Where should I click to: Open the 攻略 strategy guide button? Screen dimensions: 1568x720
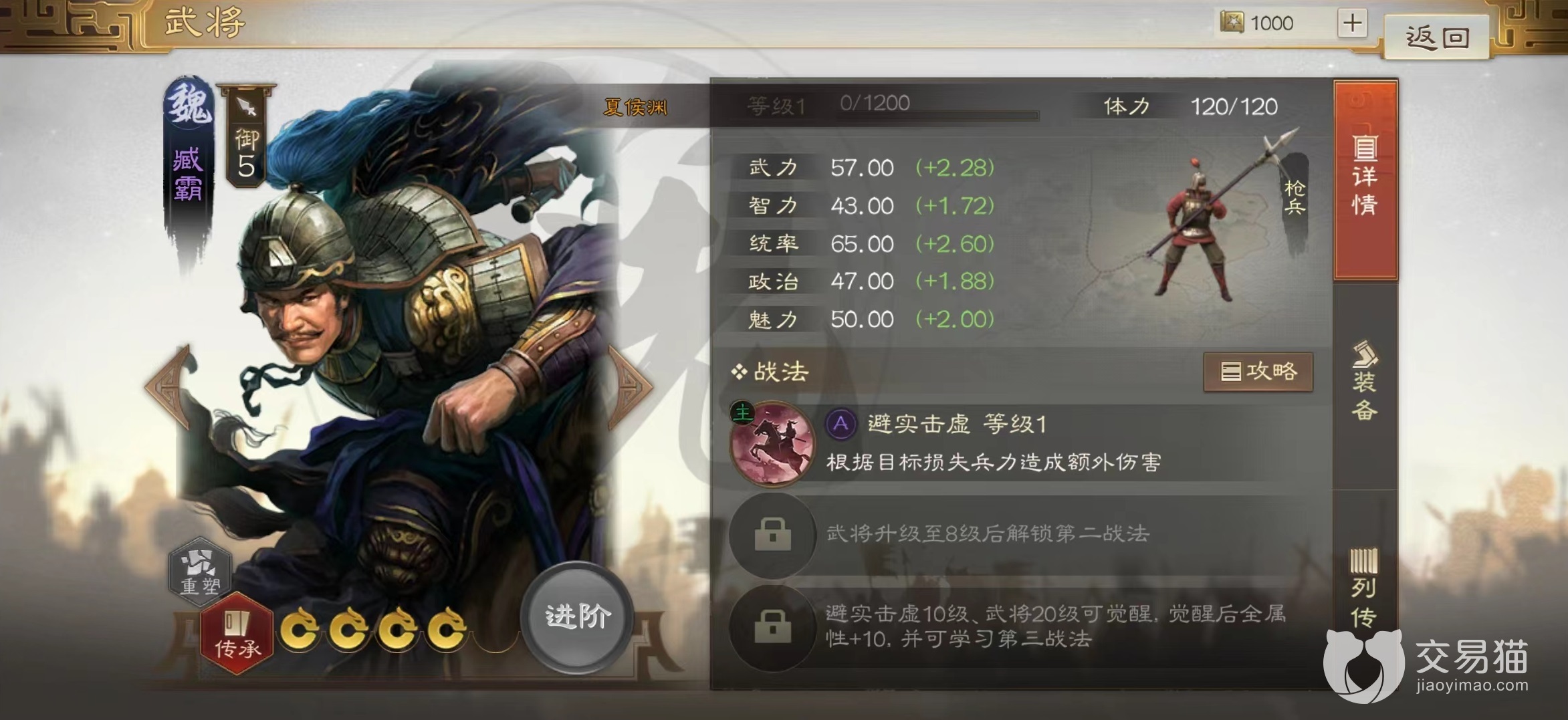pyautogui.click(x=1258, y=372)
